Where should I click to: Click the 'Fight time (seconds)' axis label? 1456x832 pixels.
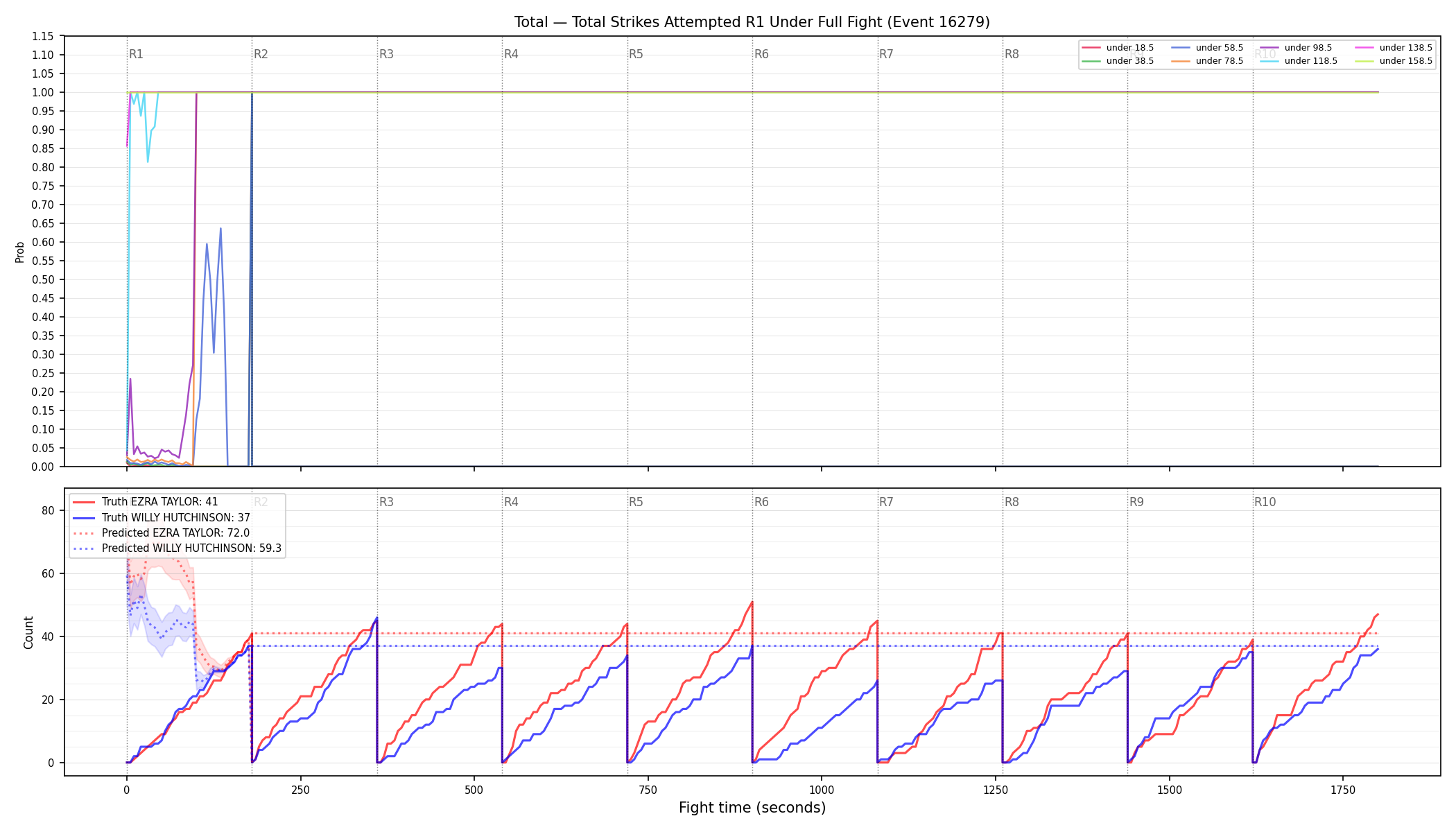pyautogui.click(x=752, y=808)
